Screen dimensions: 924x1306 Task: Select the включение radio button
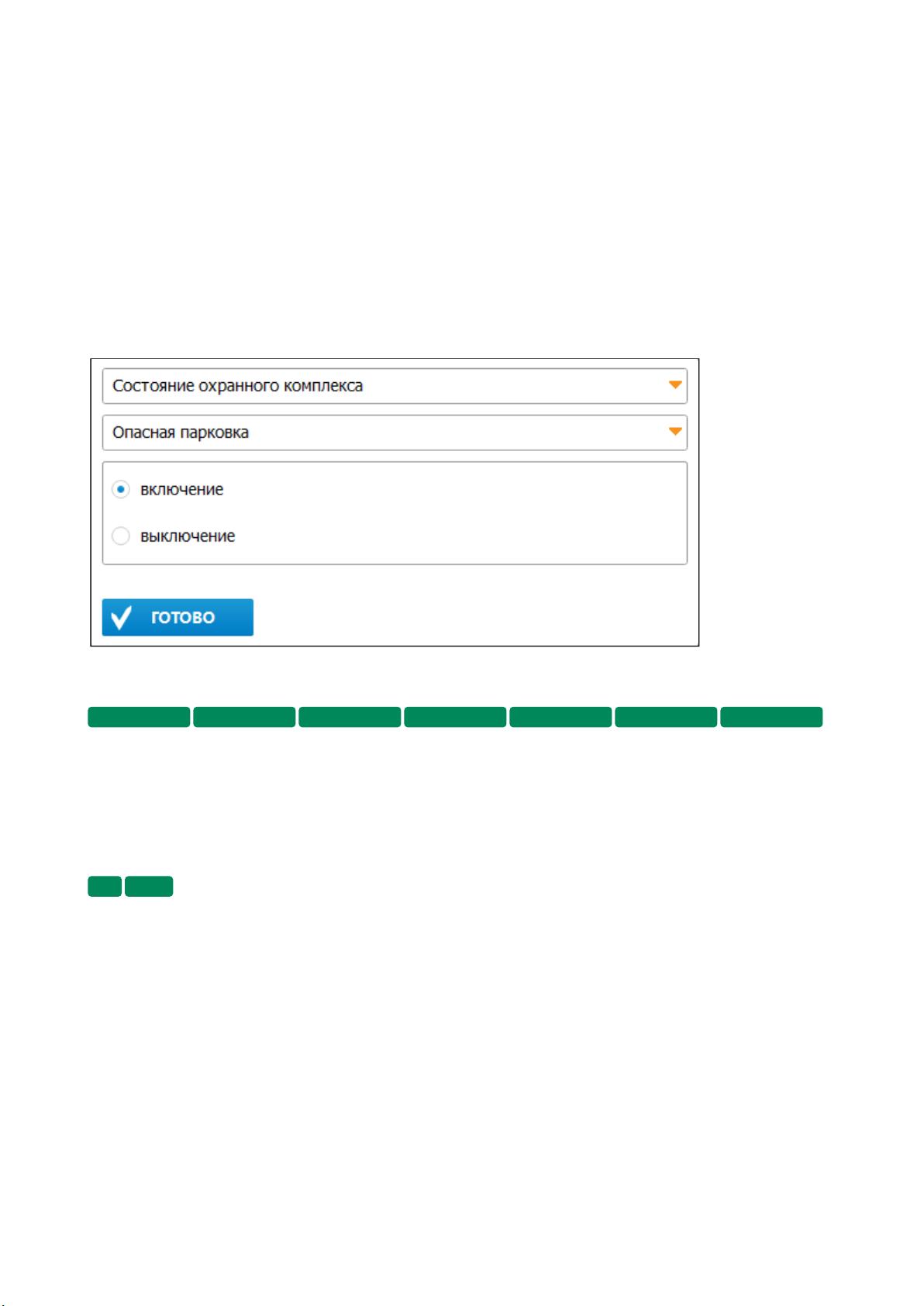coord(121,489)
